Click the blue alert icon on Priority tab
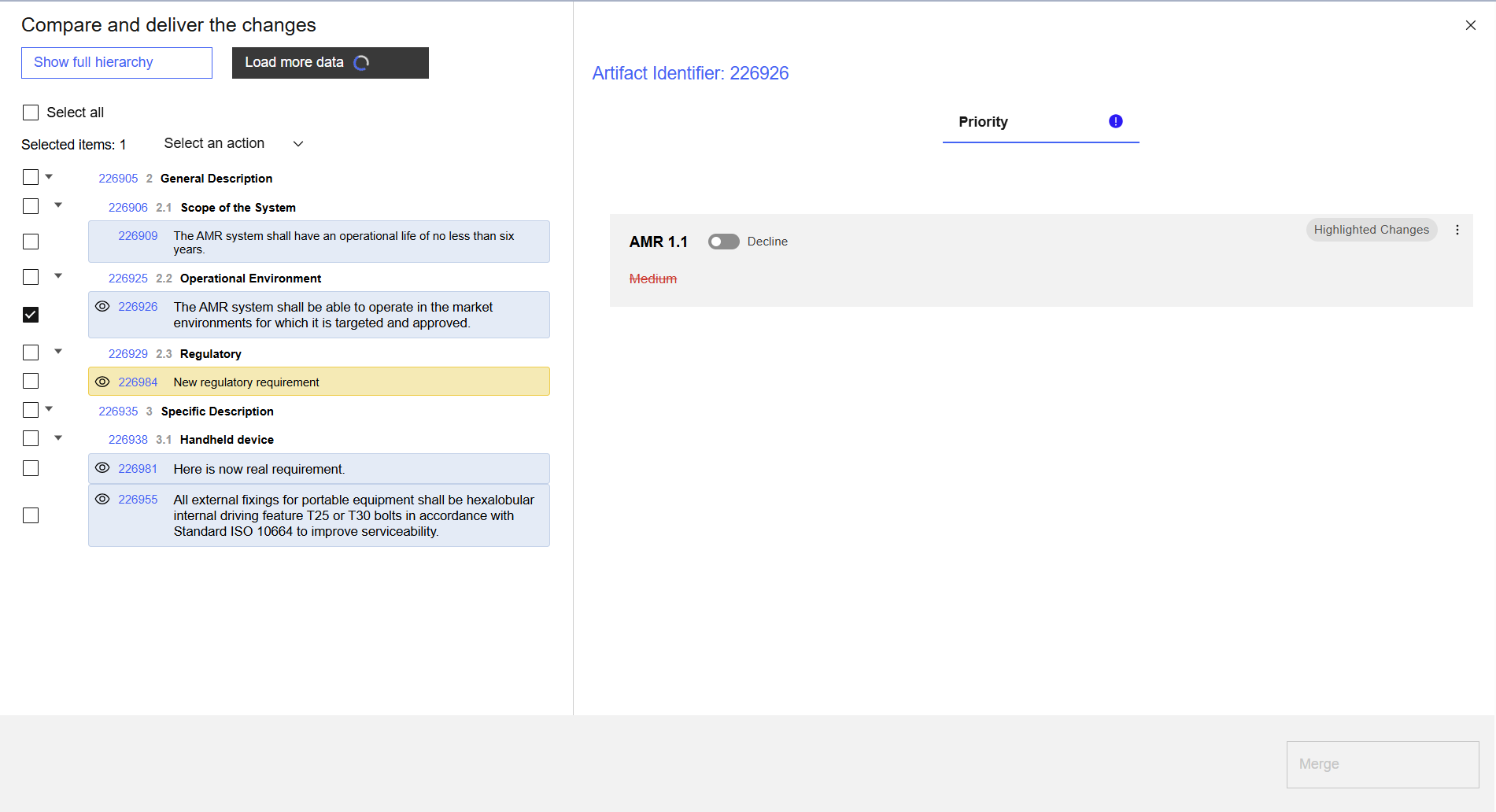The height and width of the screenshot is (812, 1496). click(1115, 121)
